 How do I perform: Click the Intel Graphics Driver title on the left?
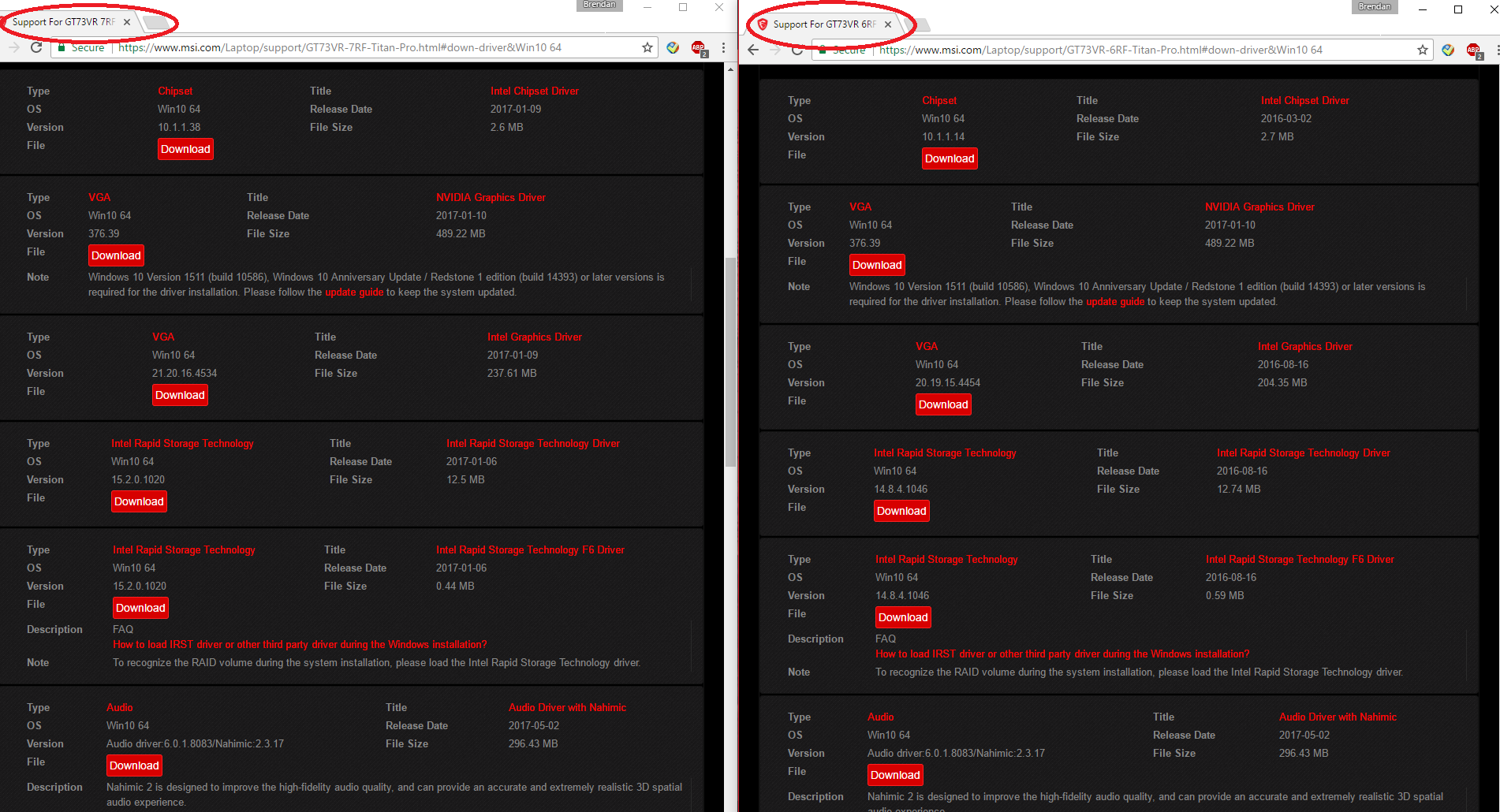pos(535,337)
